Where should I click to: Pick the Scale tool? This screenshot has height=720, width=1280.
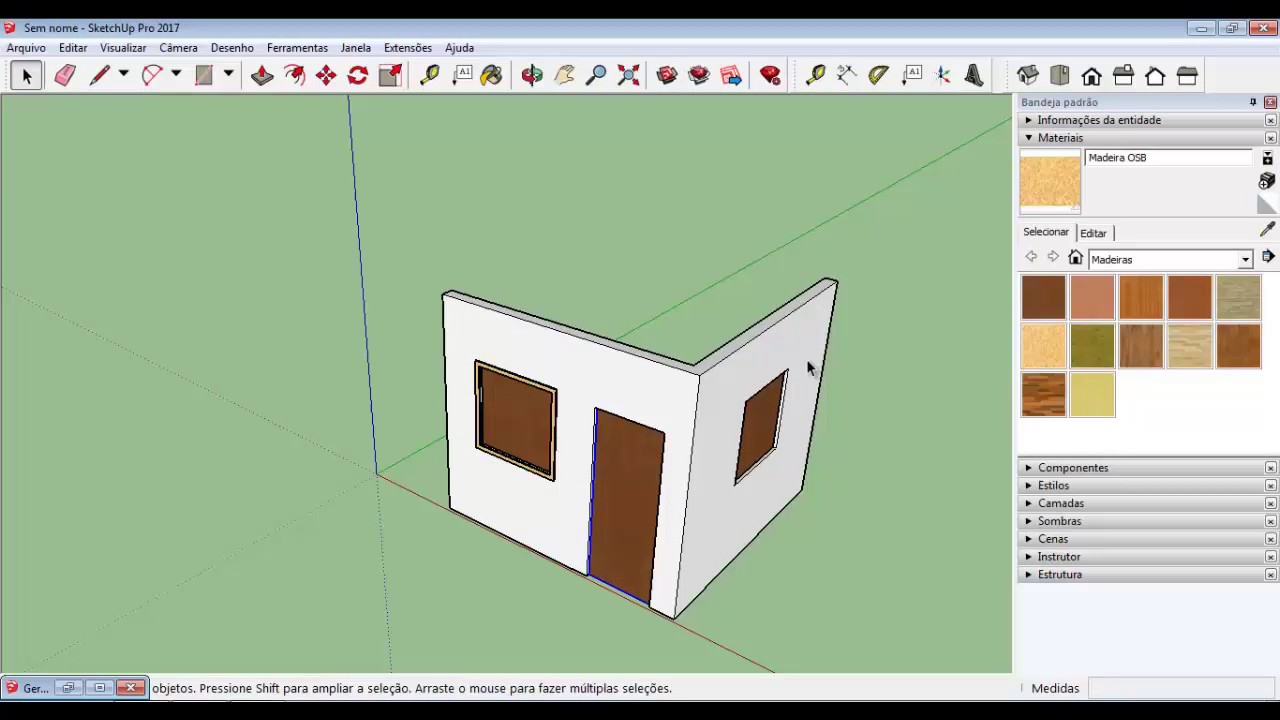click(390, 75)
